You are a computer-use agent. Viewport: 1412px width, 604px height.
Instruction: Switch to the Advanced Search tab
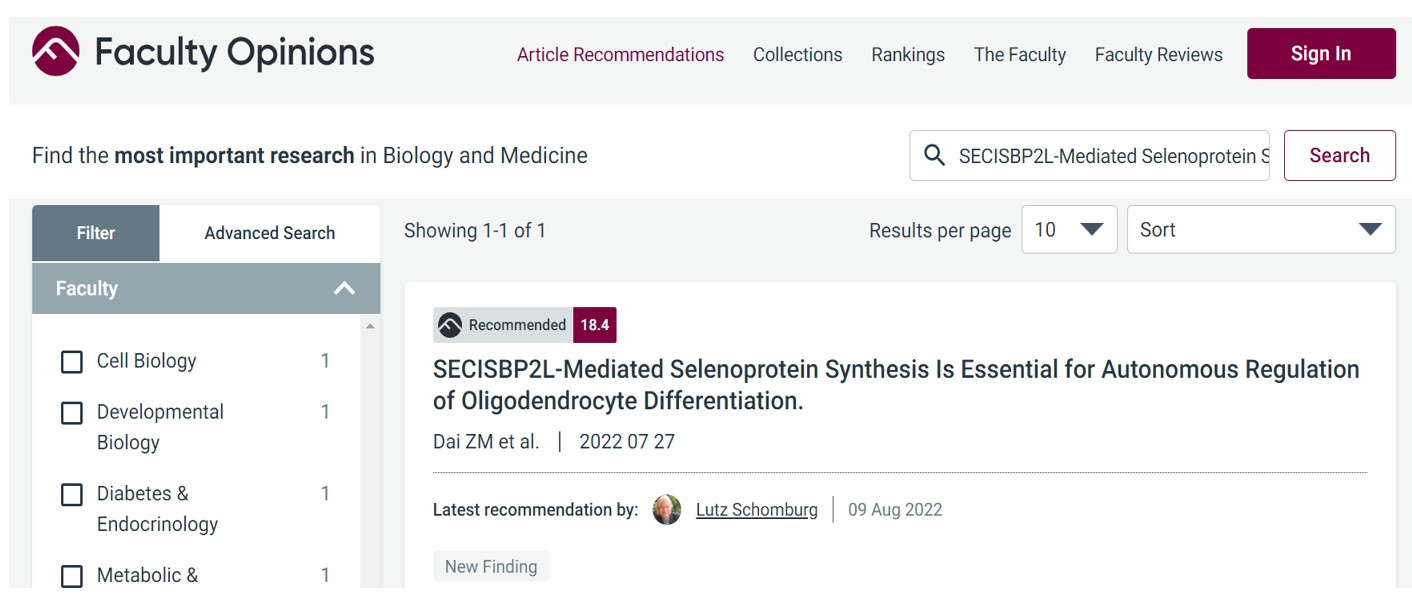point(269,233)
